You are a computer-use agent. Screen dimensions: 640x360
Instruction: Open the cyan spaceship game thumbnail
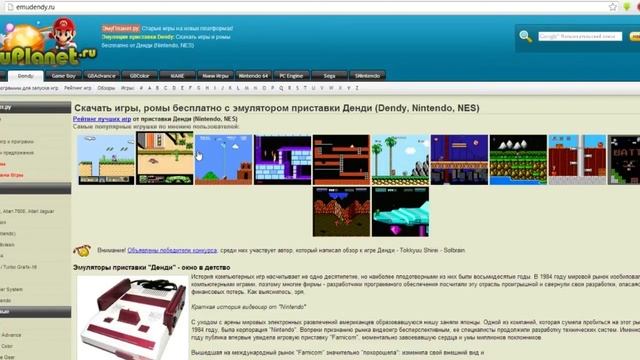click(x=400, y=212)
